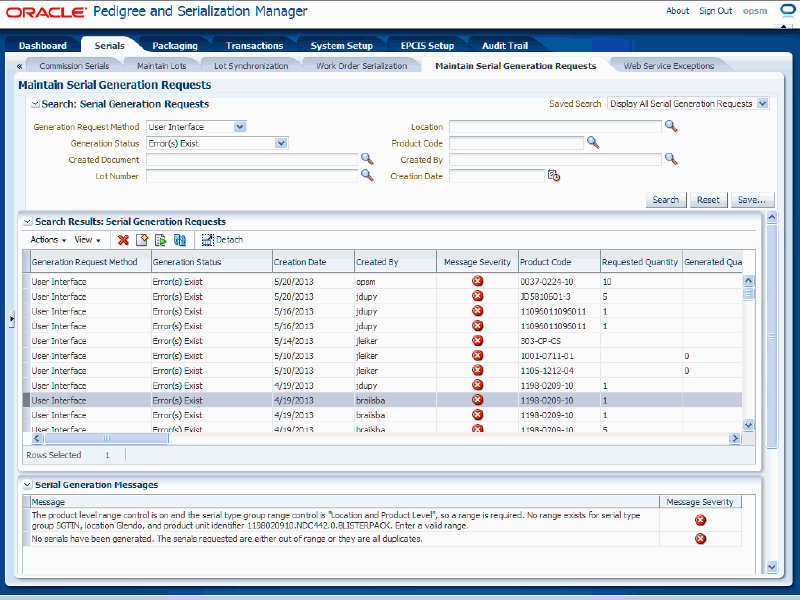Viewport: 800px width, 600px height.
Task: Click results table scroll-down arrow
Action: click(x=748, y=424)
